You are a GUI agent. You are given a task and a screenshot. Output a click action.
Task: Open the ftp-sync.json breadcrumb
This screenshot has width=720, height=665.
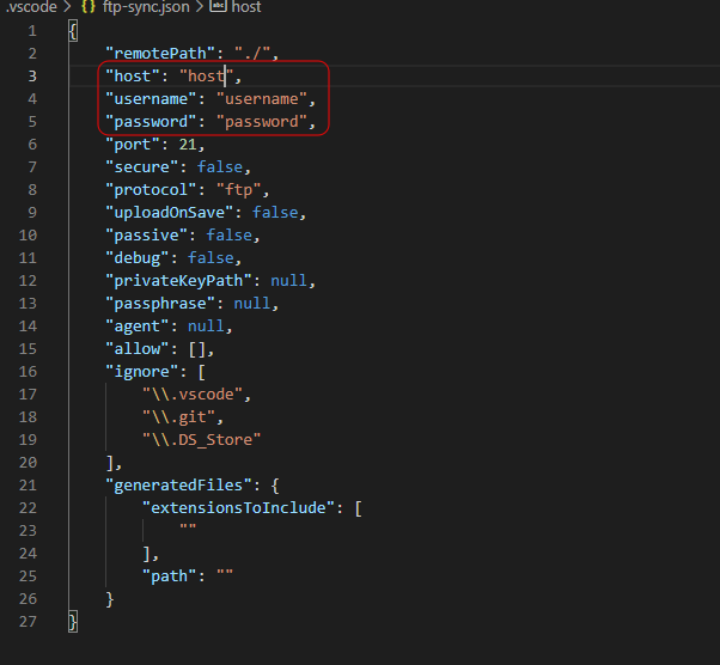pyautogui.click(x=146, y=7)
